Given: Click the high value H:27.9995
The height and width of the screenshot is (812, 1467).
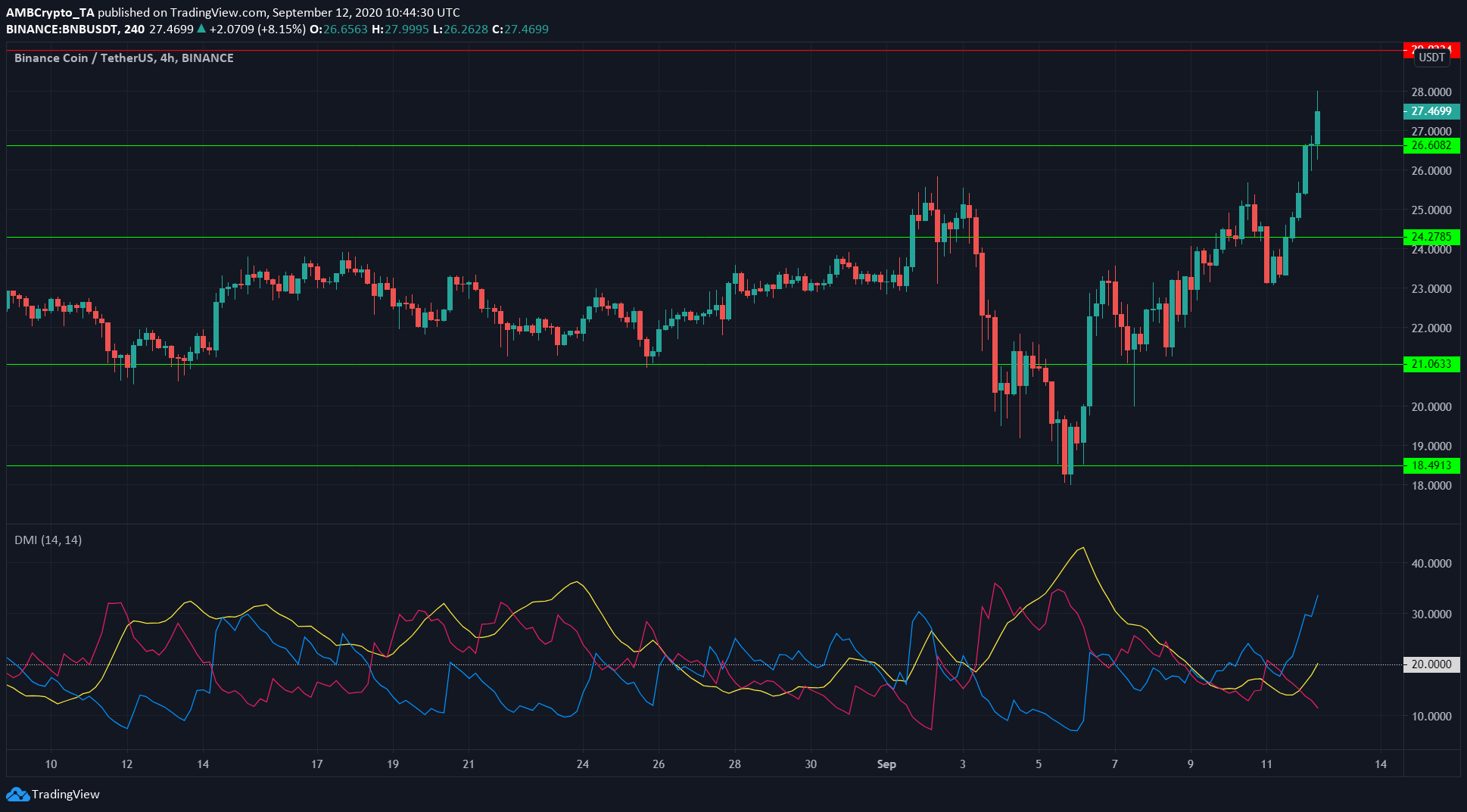Looking at the screenshot, I should coord(400,29).
